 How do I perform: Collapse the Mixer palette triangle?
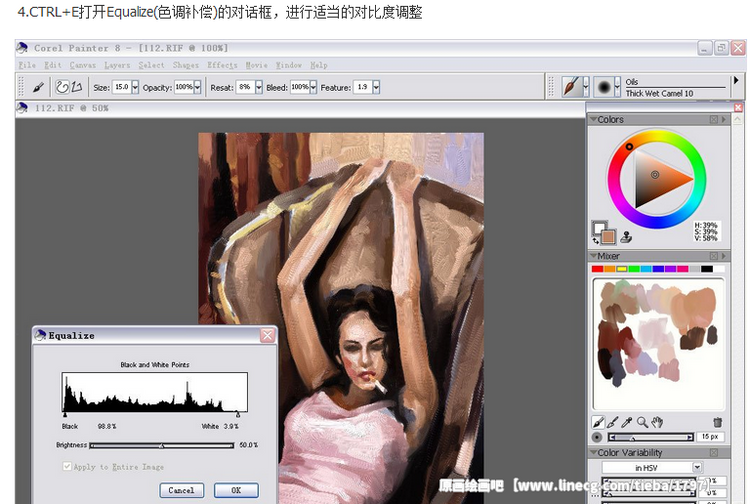(x=593, y=256)
